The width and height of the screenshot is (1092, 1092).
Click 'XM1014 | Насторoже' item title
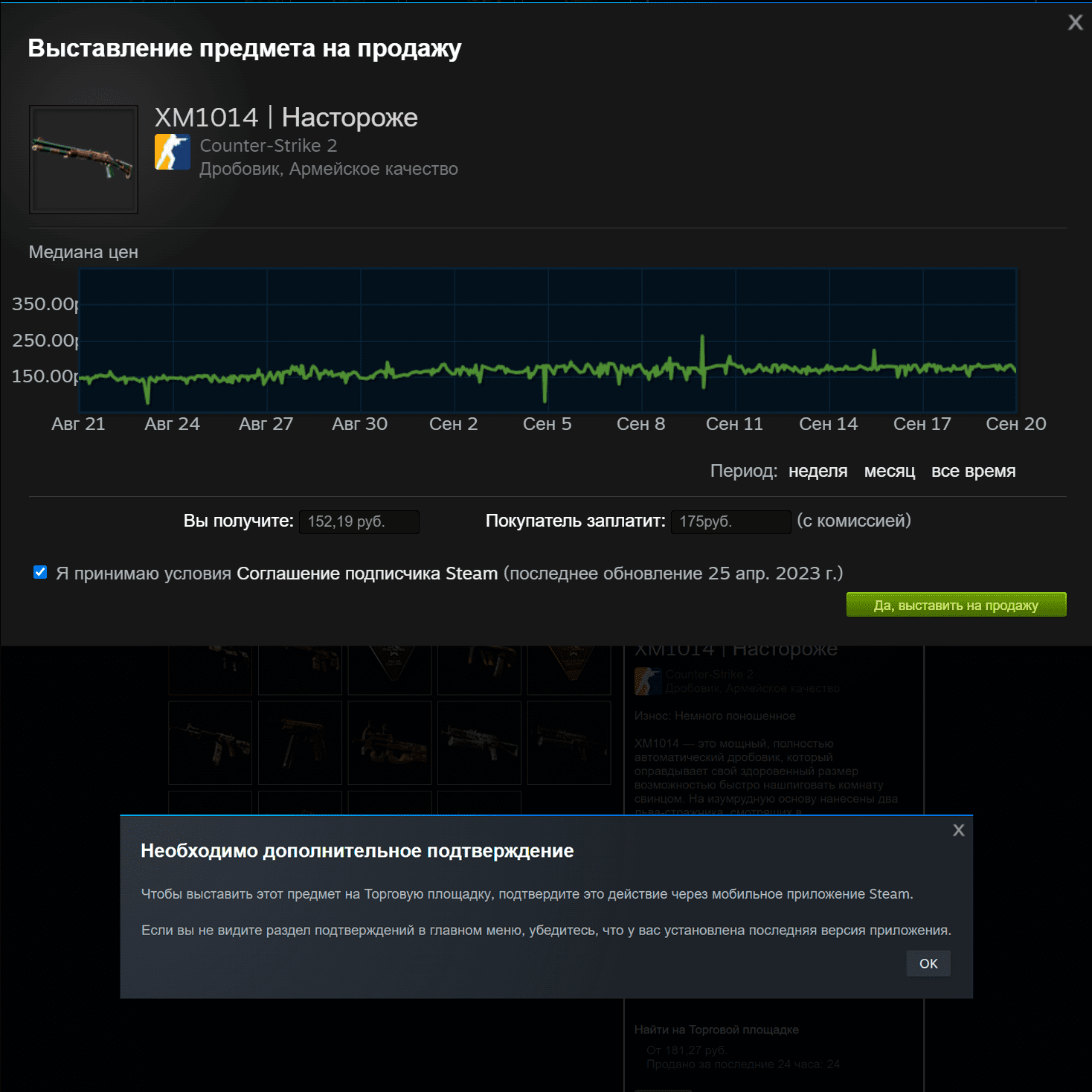286,118
